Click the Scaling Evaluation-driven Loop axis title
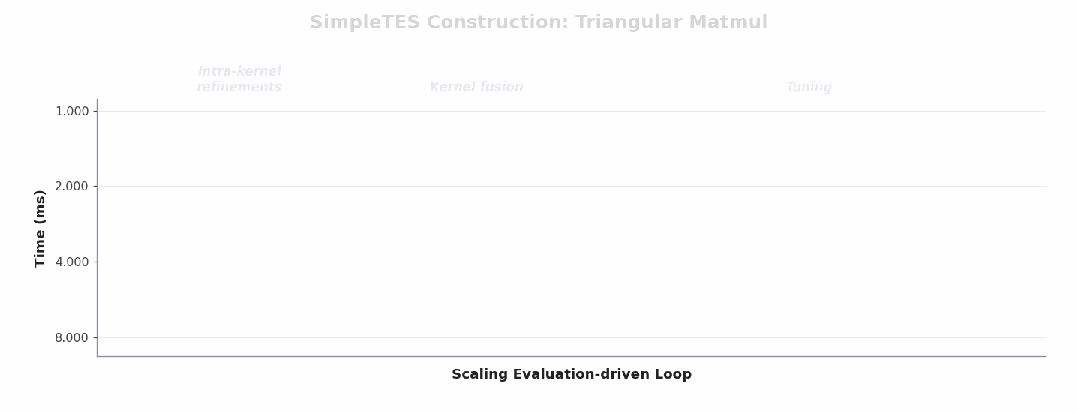 (x=571, y=375)
